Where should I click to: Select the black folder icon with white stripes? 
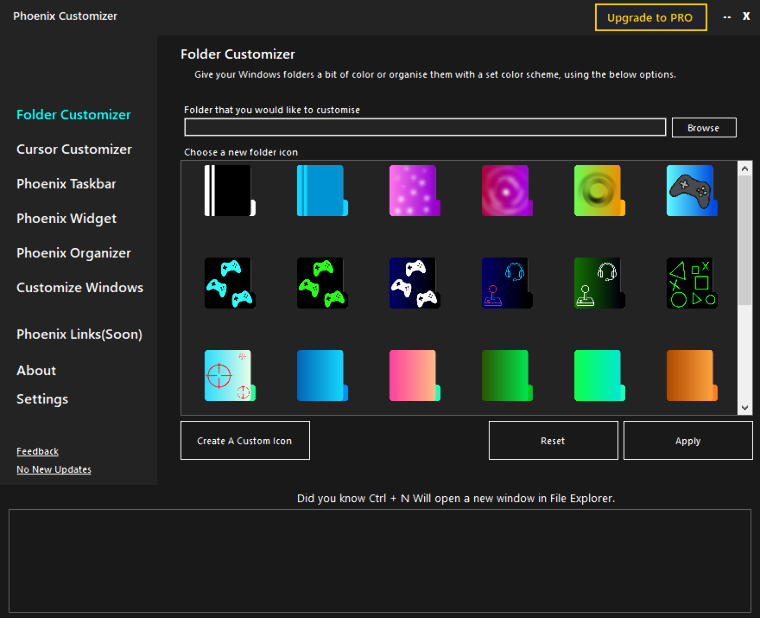pos(230,190)
